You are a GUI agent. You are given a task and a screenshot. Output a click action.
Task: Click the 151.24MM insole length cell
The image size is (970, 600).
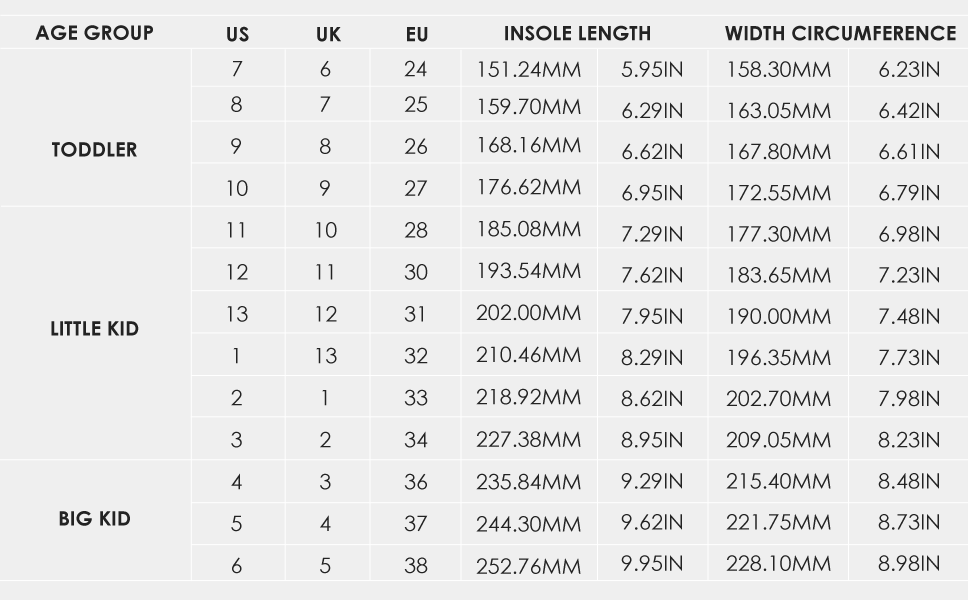click(528, 68)
